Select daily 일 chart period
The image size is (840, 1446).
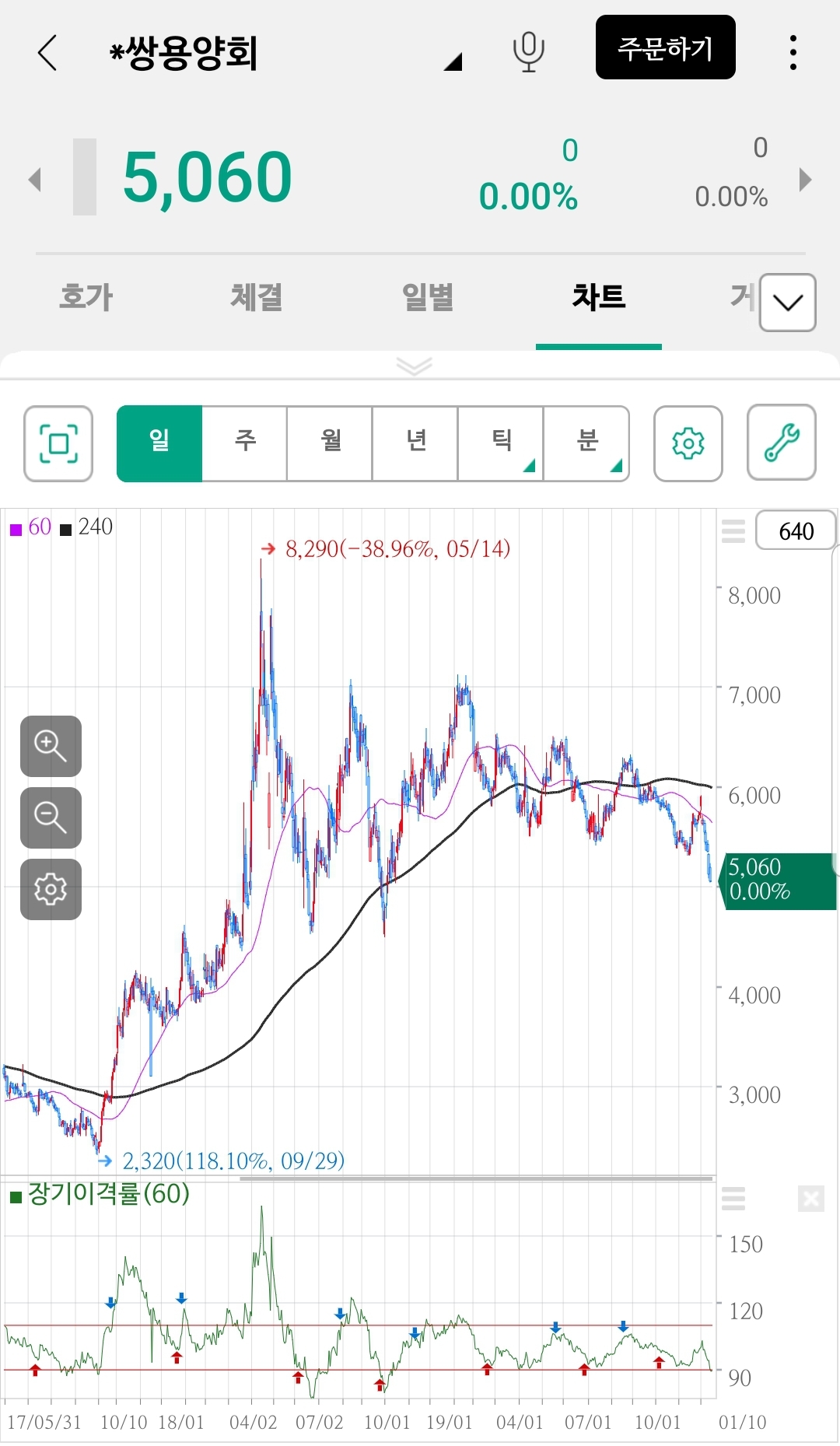159,443
